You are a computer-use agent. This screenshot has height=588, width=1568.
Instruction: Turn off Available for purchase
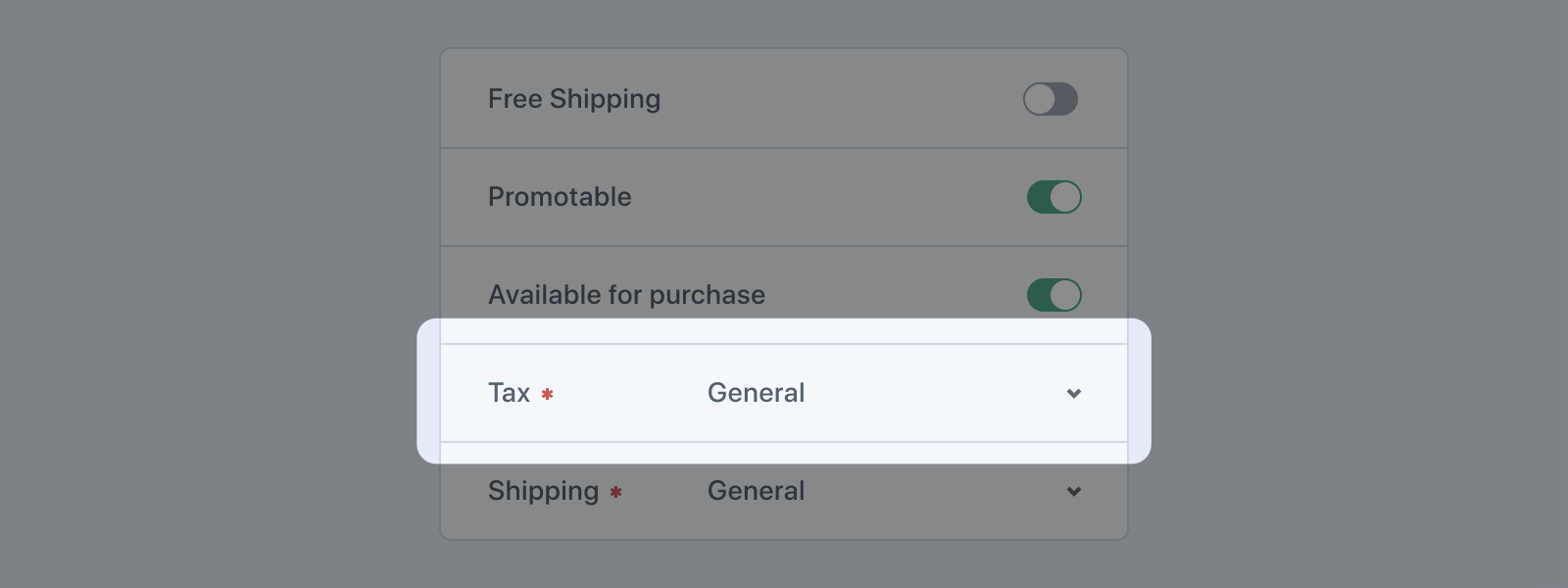[1053, 295]
